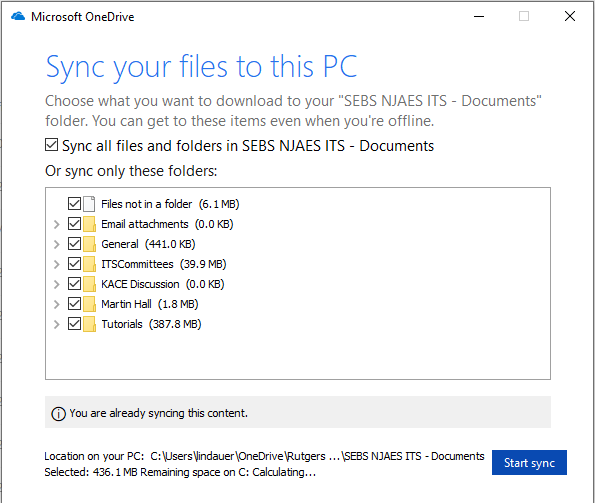Click the KACE Discussion folder icon

(x=89, y=284)
